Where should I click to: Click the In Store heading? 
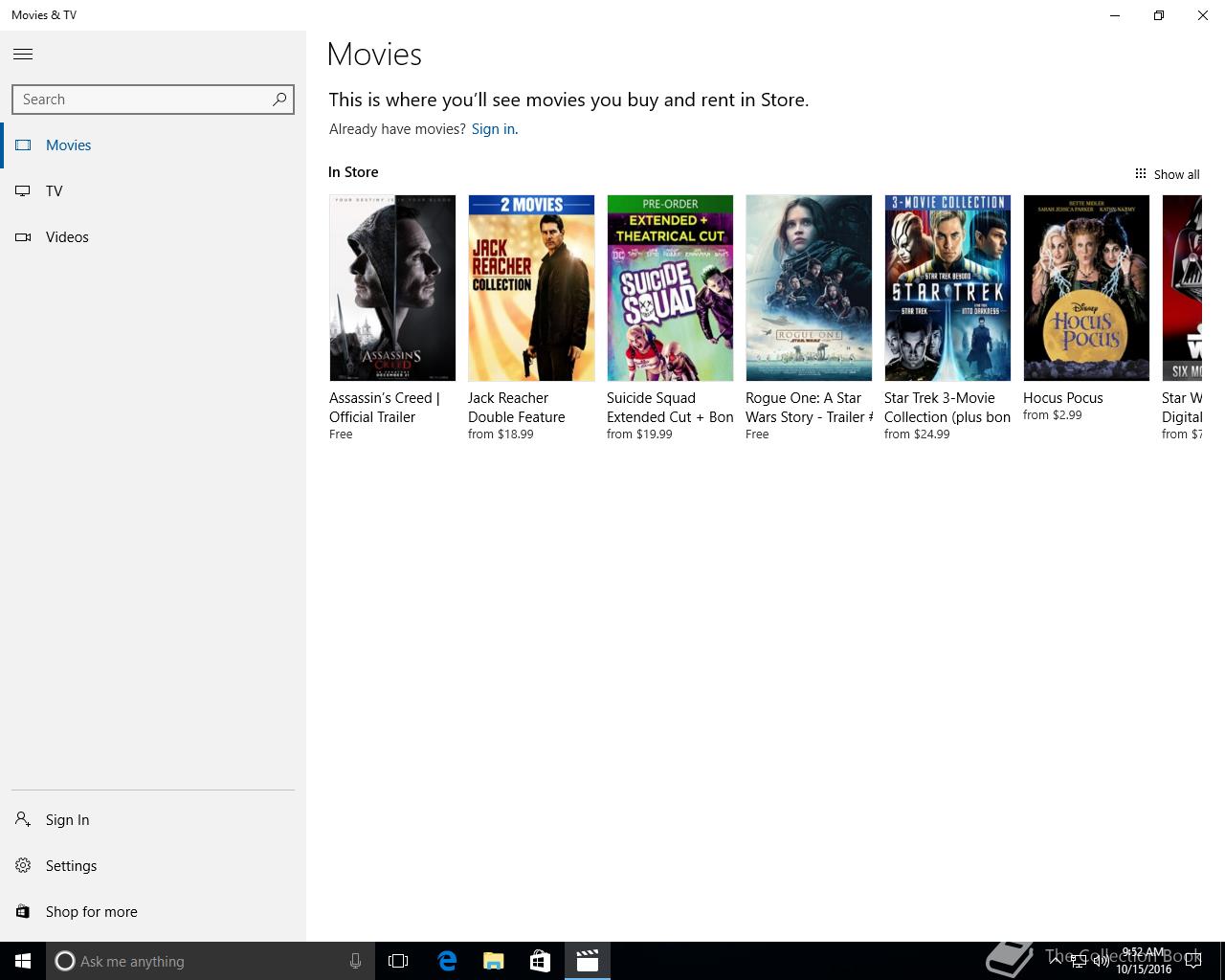coord(353,172)
